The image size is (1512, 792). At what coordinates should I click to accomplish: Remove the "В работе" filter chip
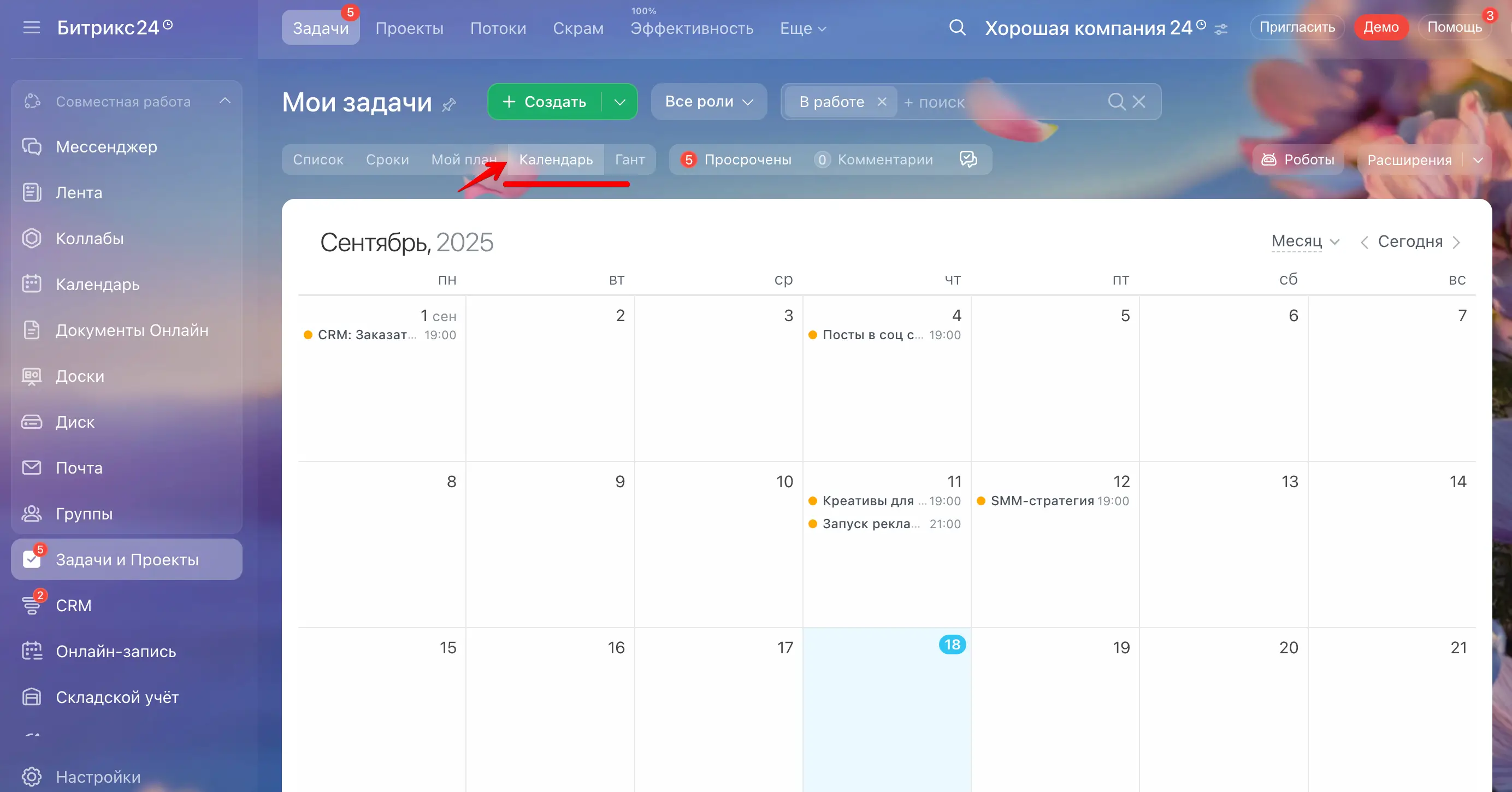(x=882, y=102)
